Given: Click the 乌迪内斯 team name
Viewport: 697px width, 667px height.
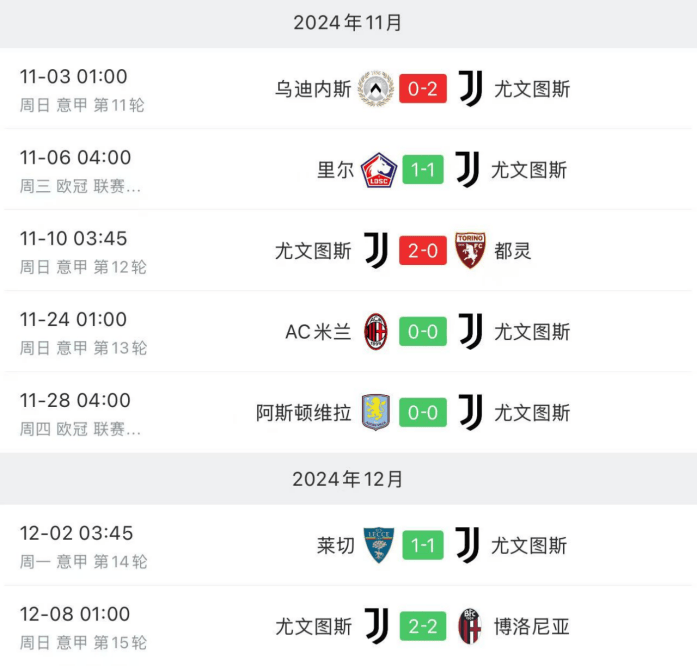Looking at the screenshot, I should [x=313, y=89].
